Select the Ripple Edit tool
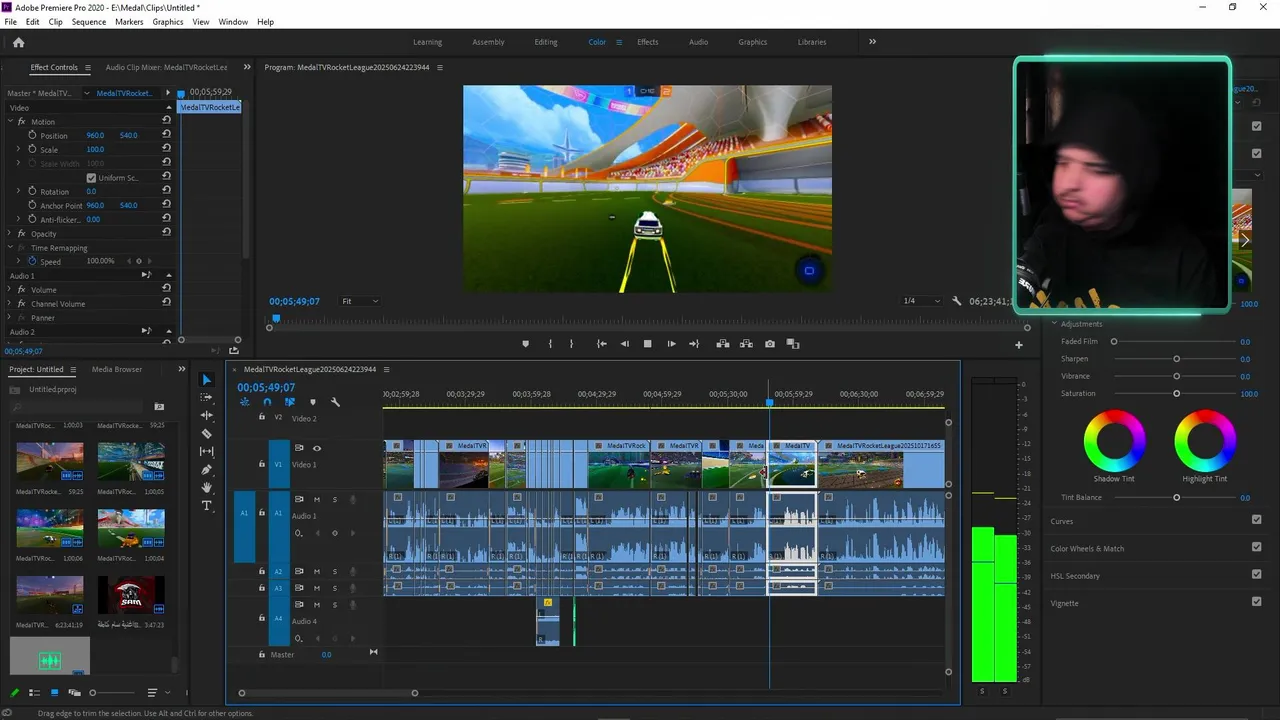The height and width of the screenshot is (720, 1280). point(207,415)
